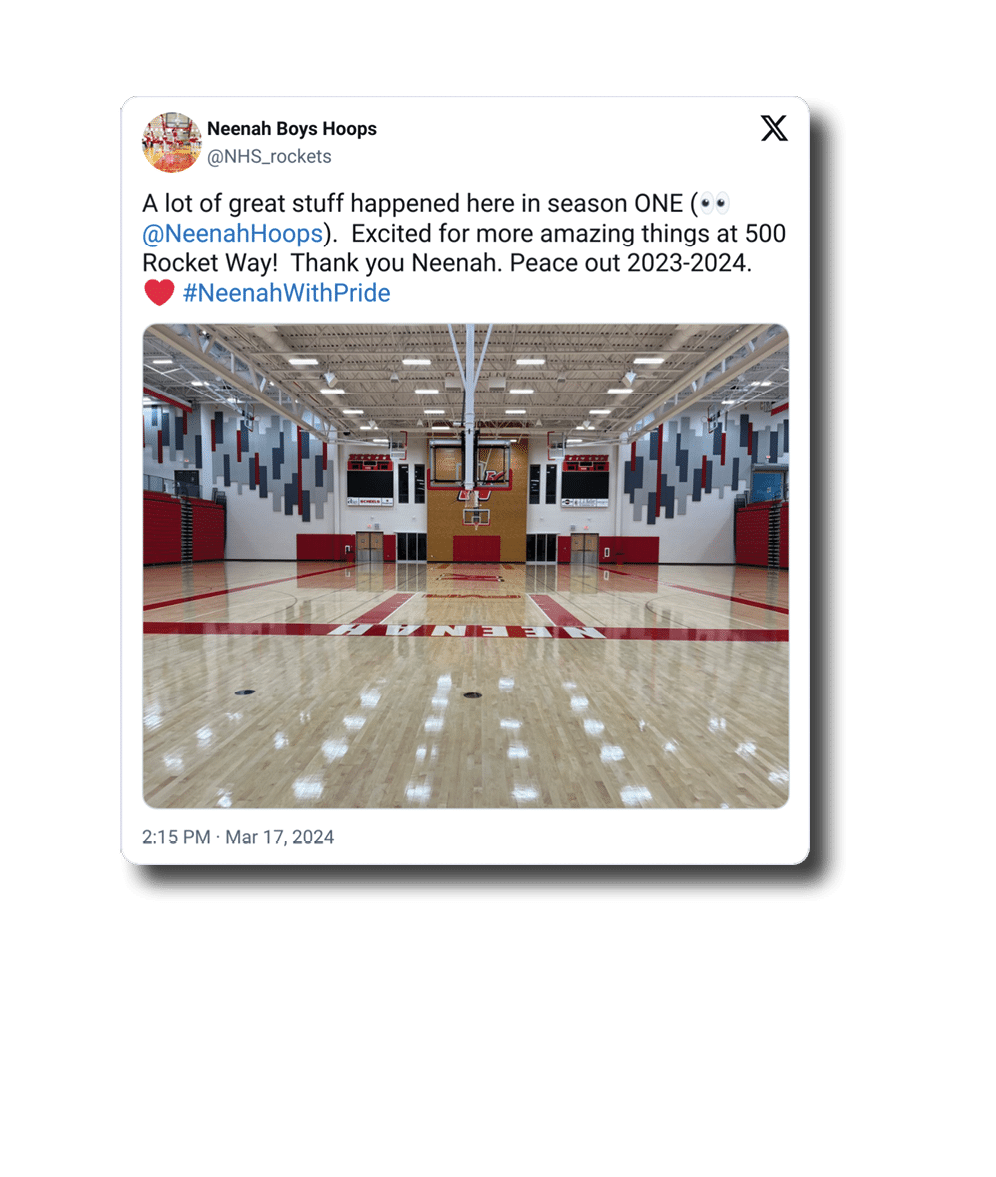Click the 2:15 PM Mar 17, 2024 timestamp
This screenshot has width=996, height=1177.
click(x=238, y=837)
